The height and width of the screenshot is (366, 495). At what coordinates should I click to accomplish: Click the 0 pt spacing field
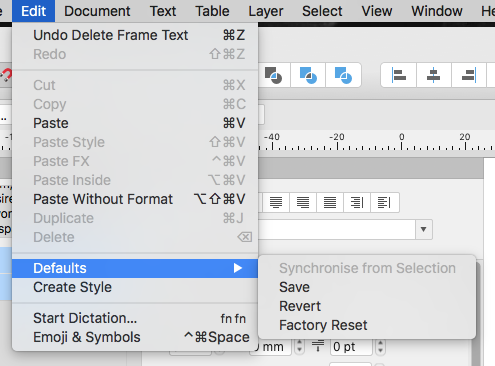[x=351, y=347]
